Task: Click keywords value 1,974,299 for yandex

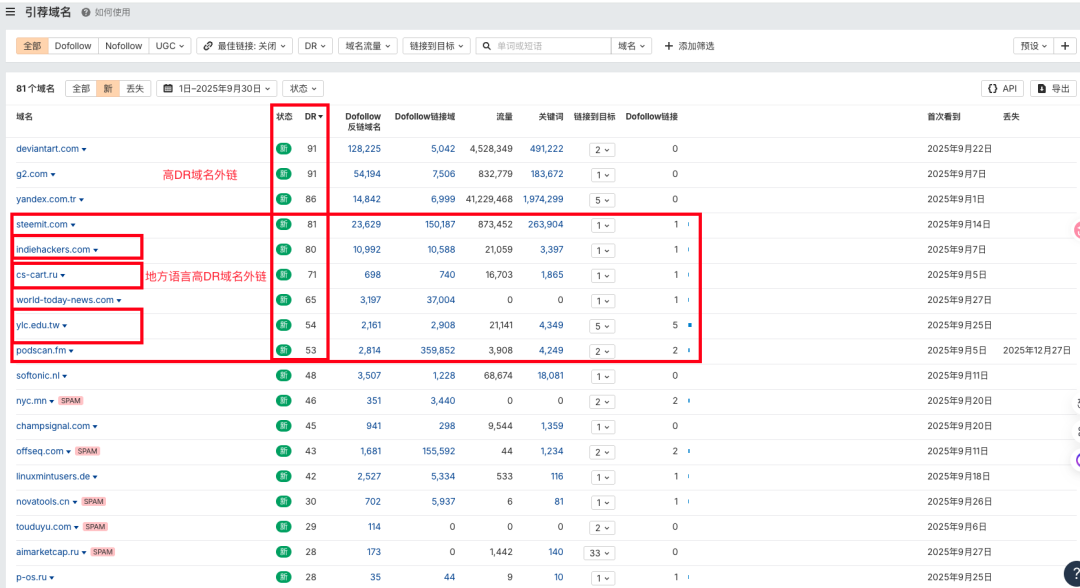Action: point(543,200)
